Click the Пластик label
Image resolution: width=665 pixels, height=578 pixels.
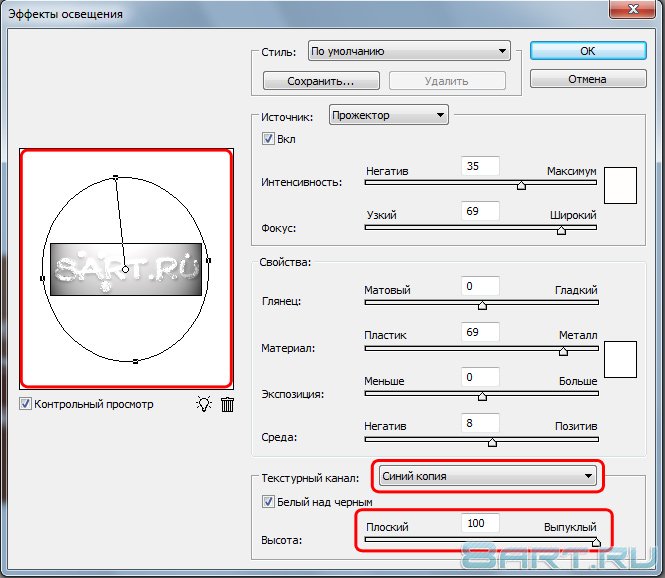pyautogui.click(x=385, y=335)
